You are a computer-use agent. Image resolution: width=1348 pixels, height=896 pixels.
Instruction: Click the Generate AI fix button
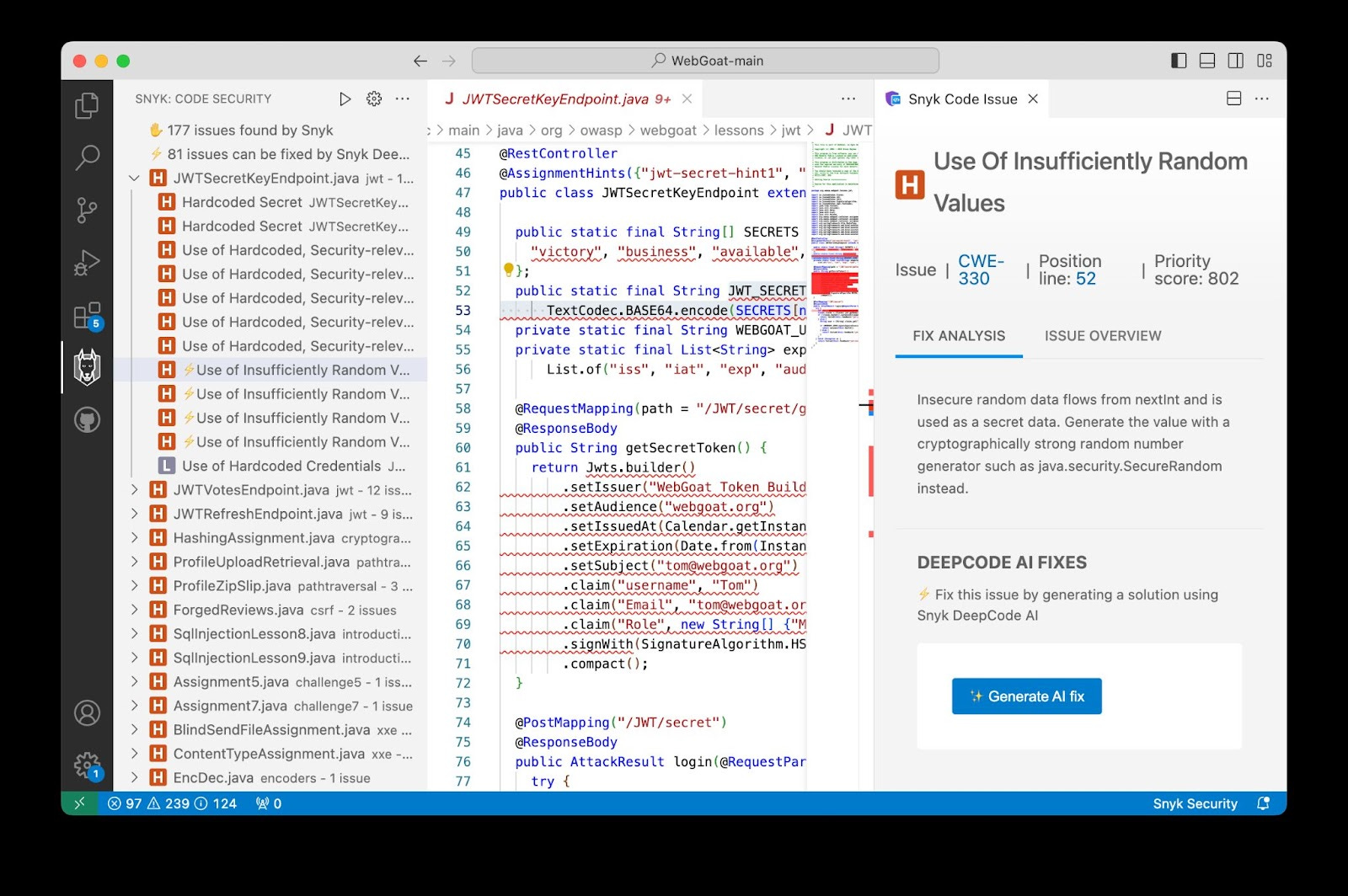click(x=1026, y=696)
